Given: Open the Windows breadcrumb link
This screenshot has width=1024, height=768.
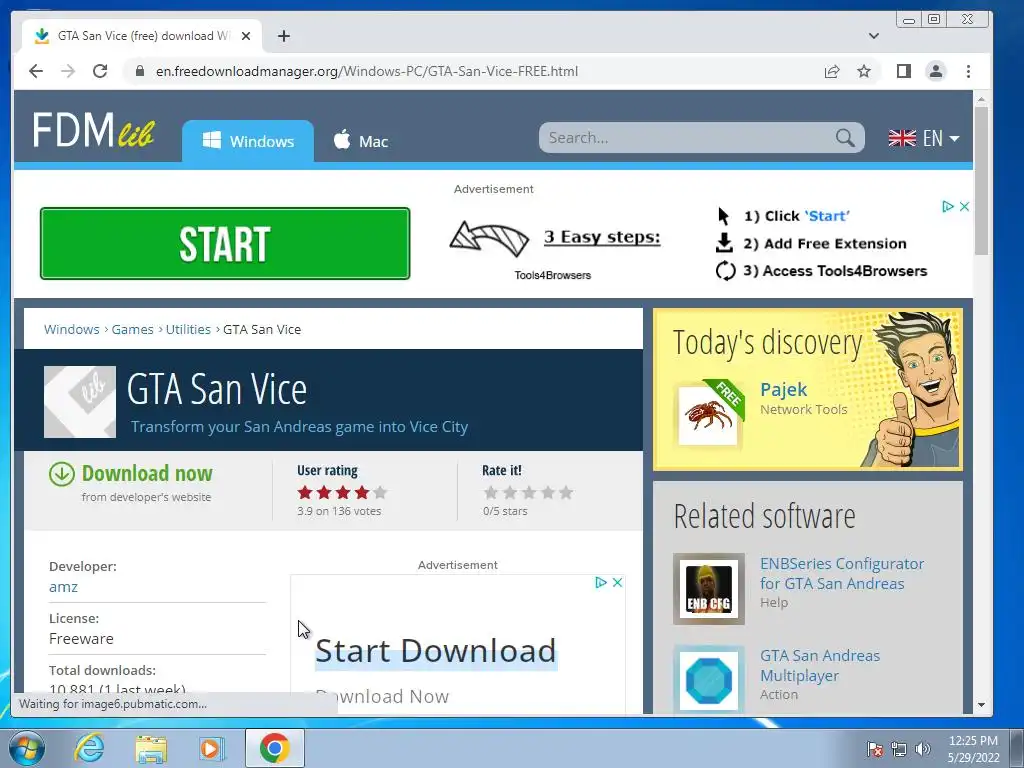Looking at the screenshot, I should (72, 329).
